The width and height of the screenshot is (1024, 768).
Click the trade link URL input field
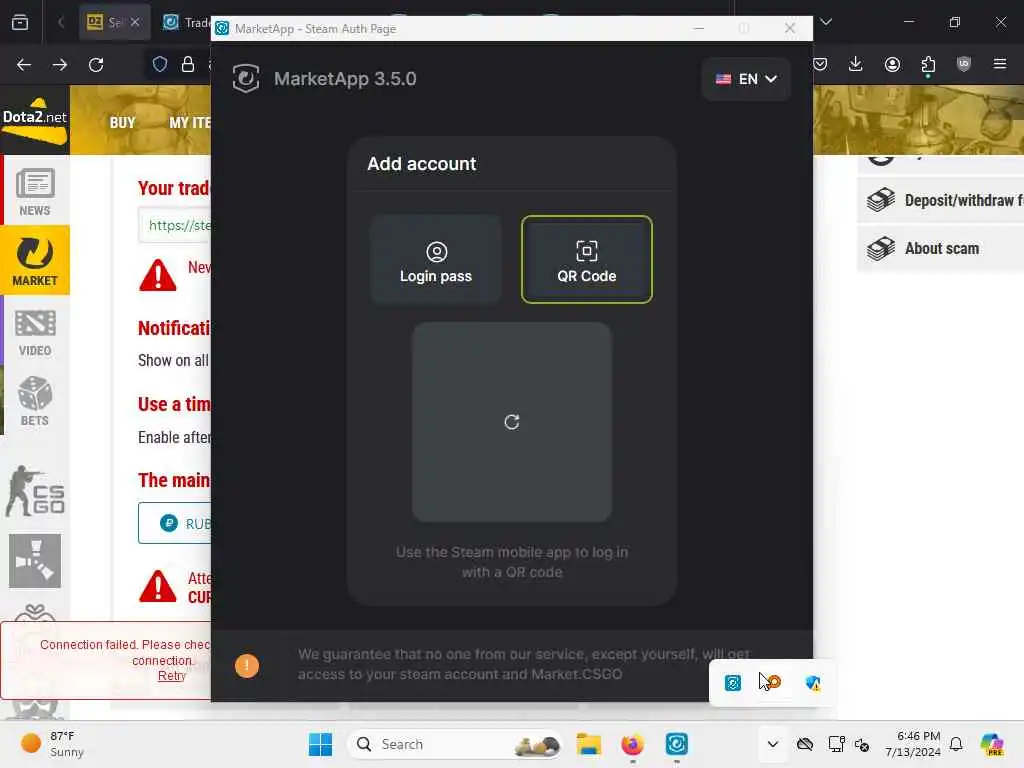[x=174, y=225]
